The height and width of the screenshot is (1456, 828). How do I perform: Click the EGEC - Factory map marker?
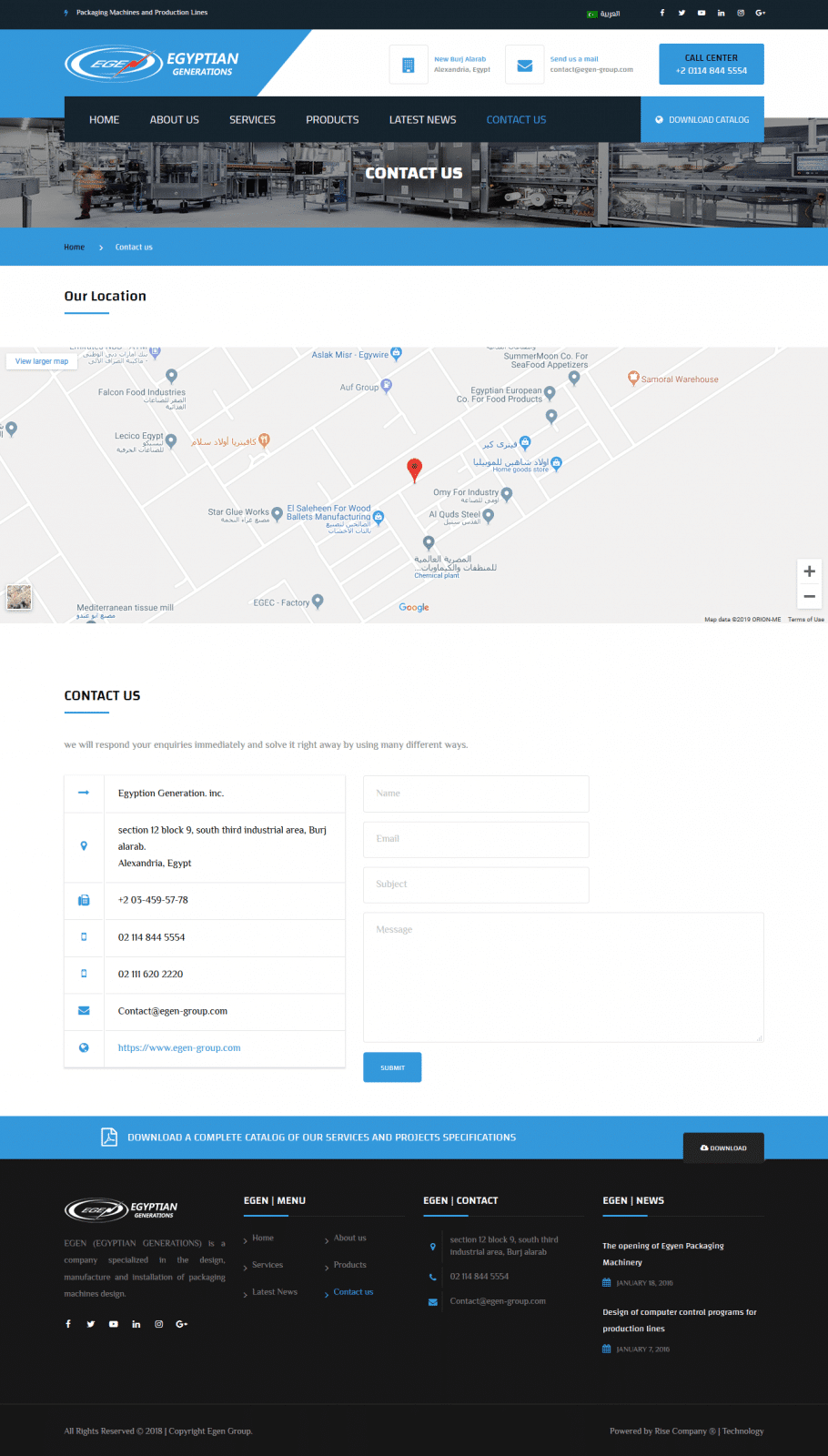coord(317,601)
